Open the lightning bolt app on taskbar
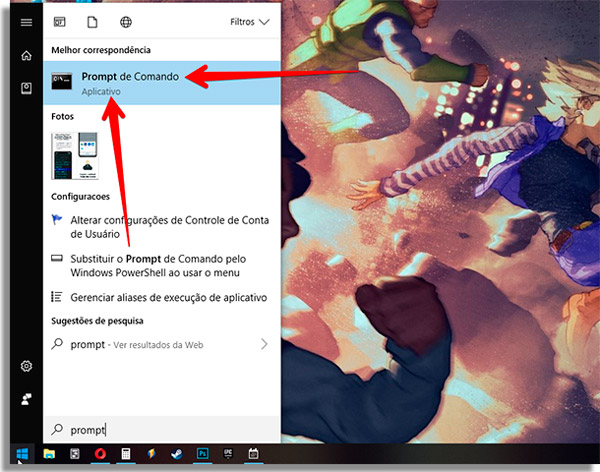Image resolution: width=600 pixels, height=472 pixels. click(152, 454)
